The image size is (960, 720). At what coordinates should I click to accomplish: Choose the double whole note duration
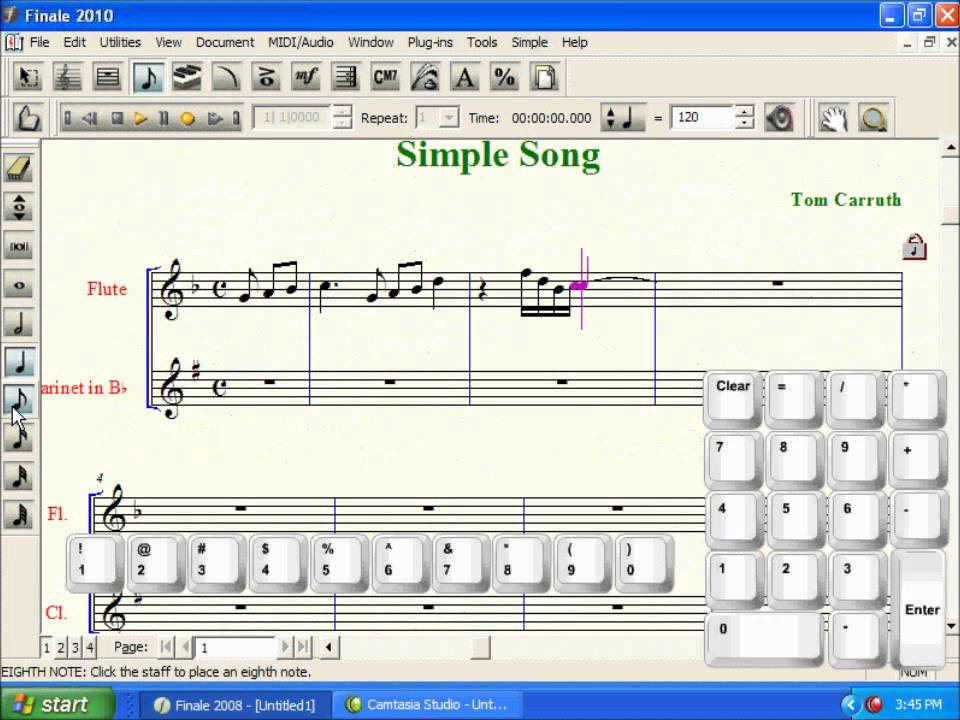point(19,246)
